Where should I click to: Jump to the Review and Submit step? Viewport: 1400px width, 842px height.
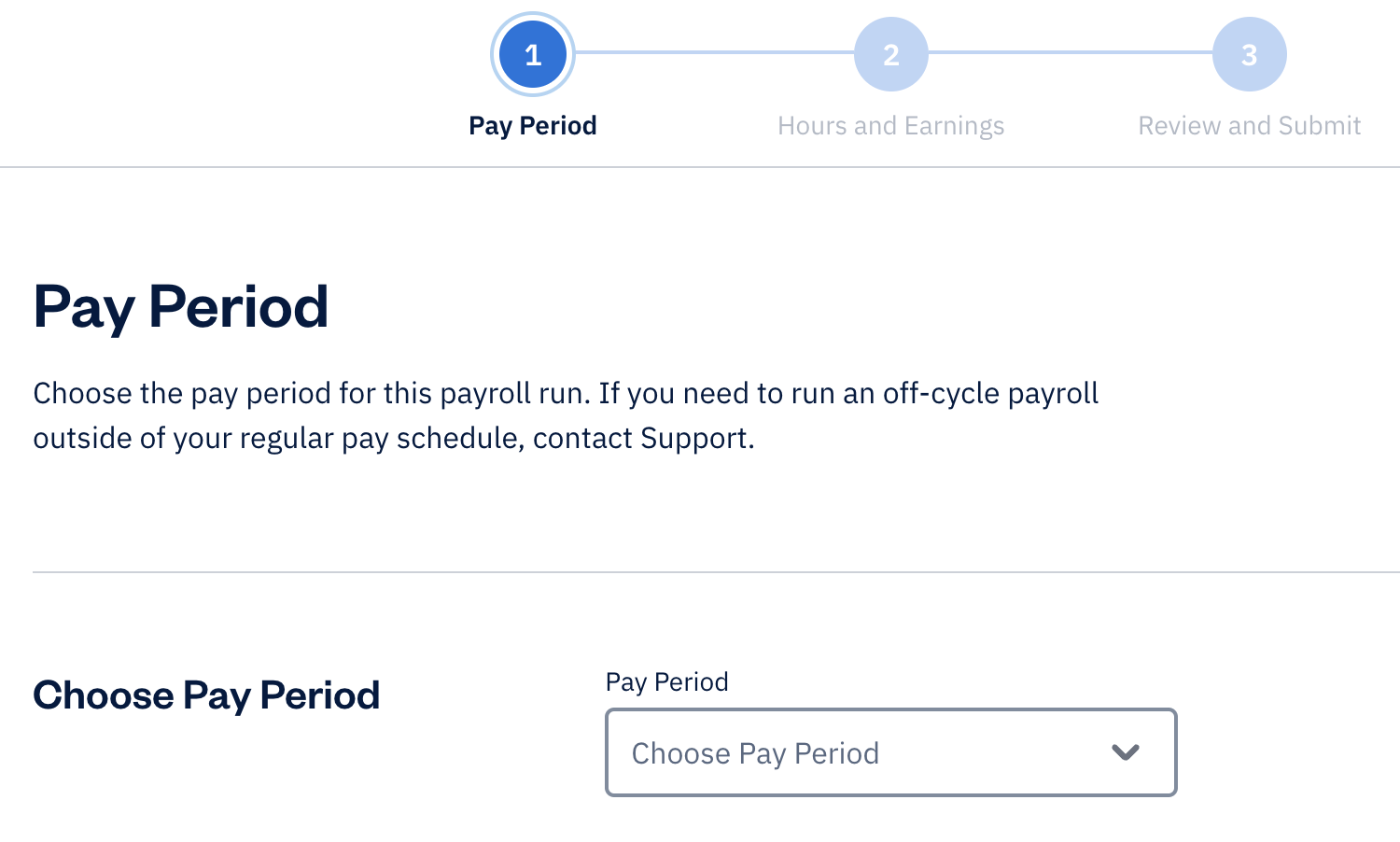[1249, 126]
